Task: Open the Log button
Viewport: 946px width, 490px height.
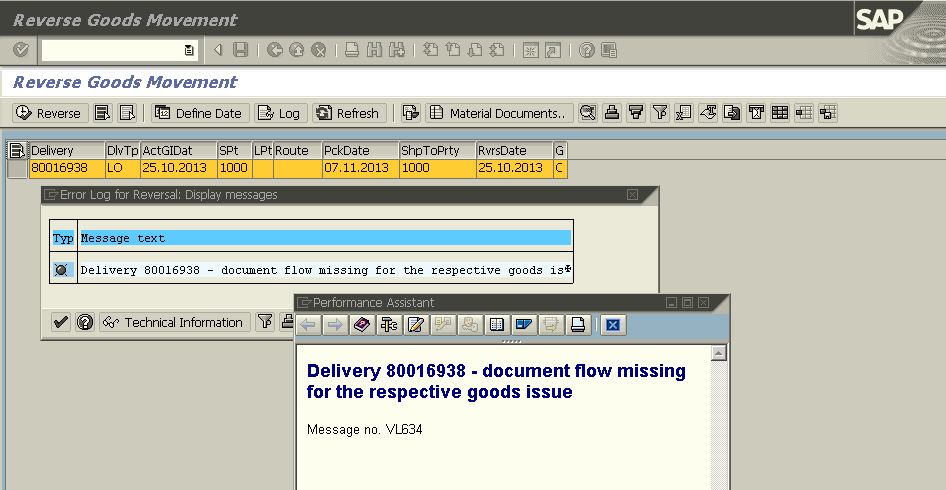Action: click(x=281, y=113)
